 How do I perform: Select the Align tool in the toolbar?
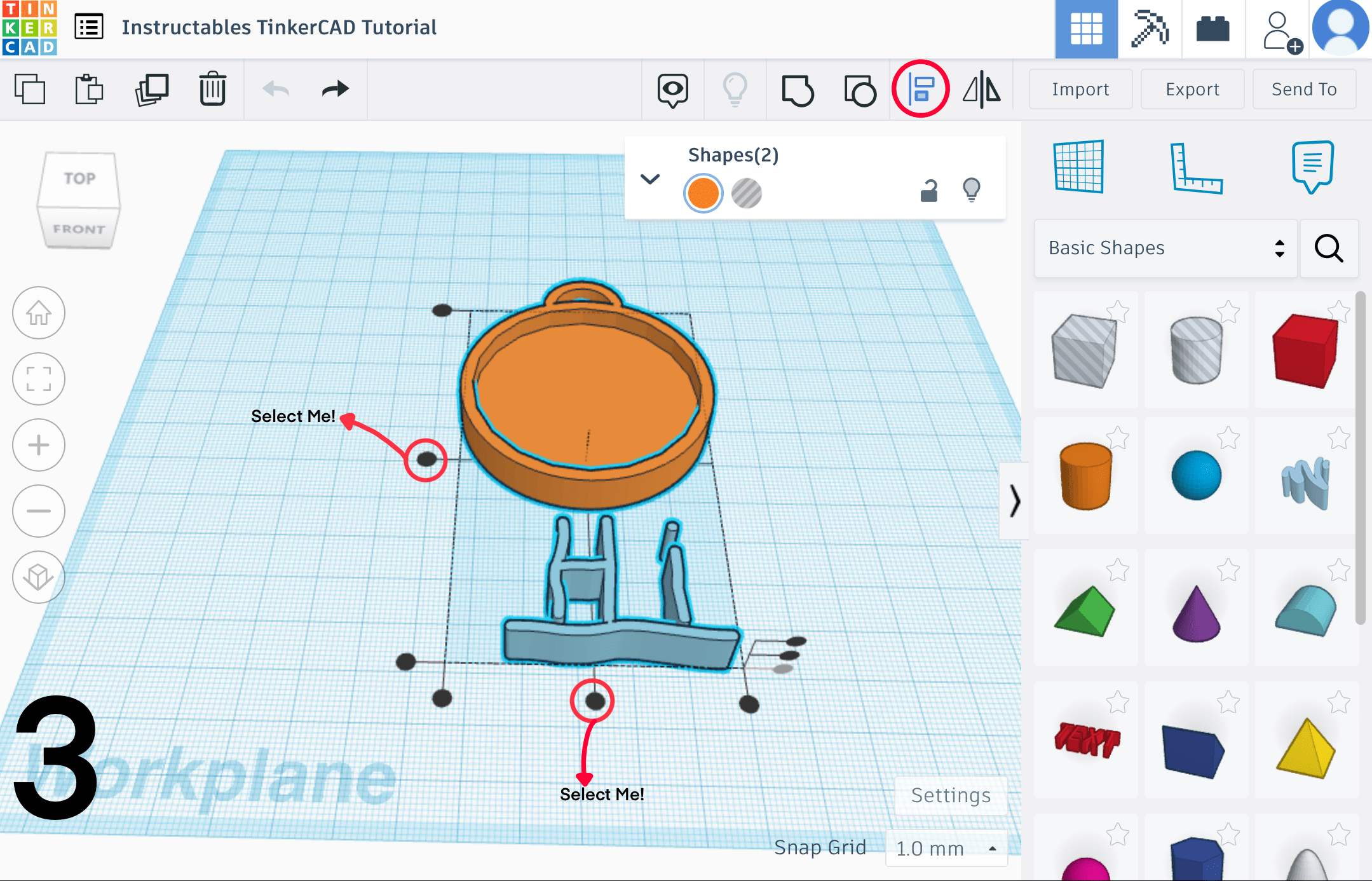click(921, 89)
